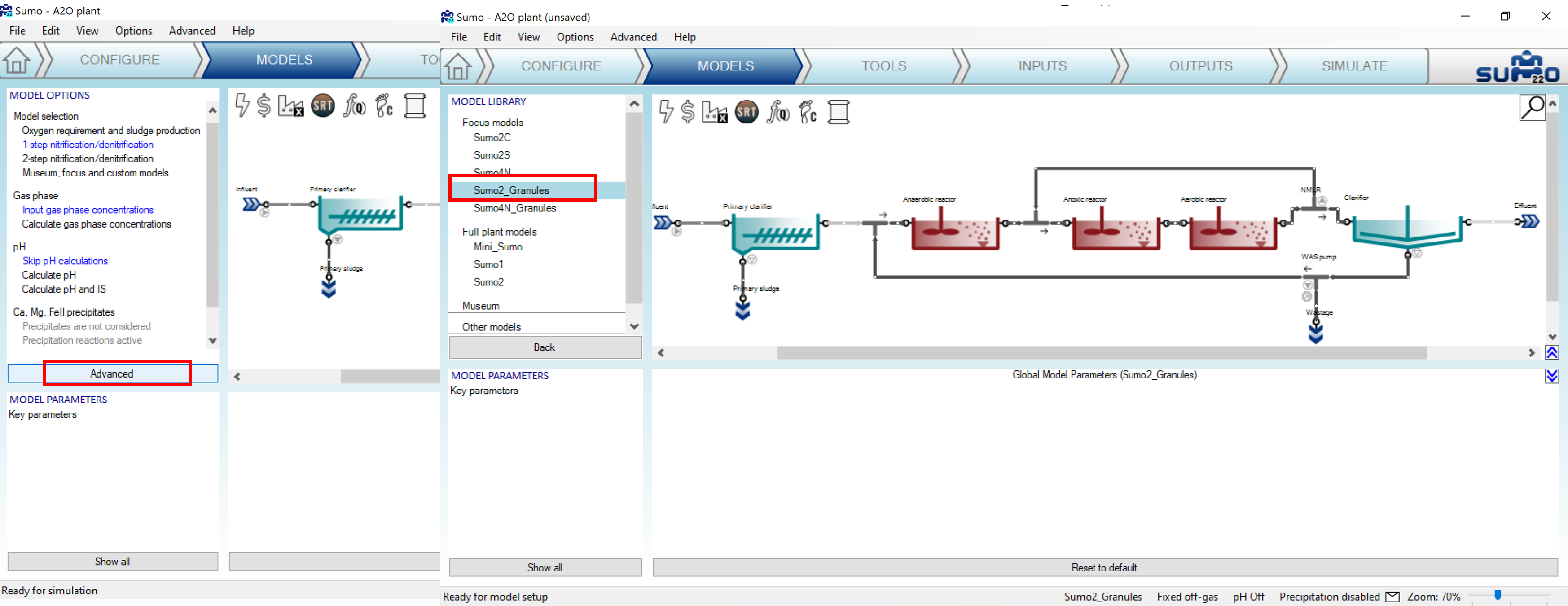The image size is (1568, 606).
Task: Click the envelope message icon in status bar
Action: [x=1392, y=596]
